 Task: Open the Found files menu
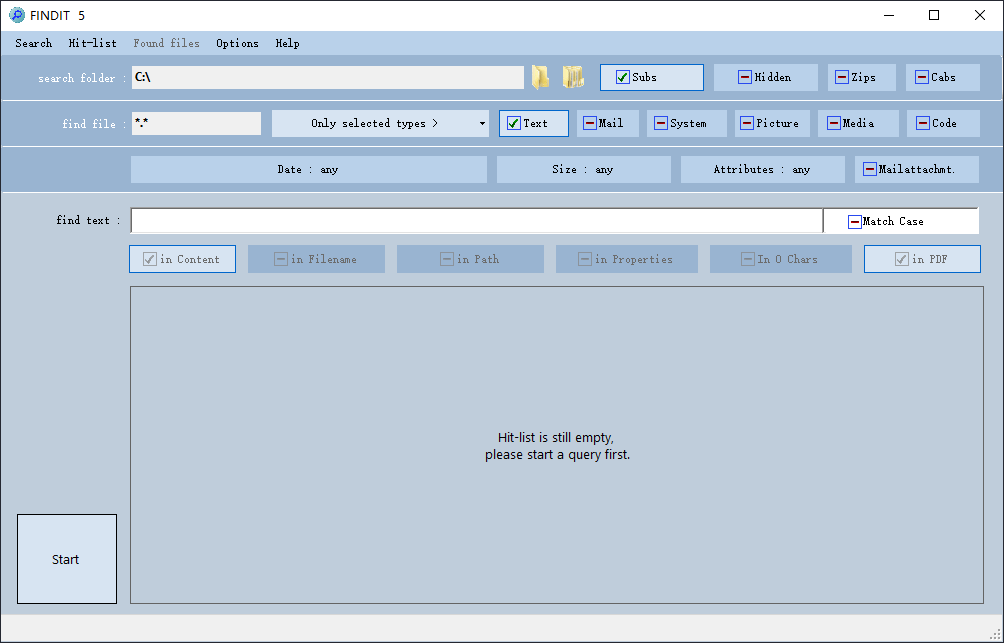coord(166,44)
